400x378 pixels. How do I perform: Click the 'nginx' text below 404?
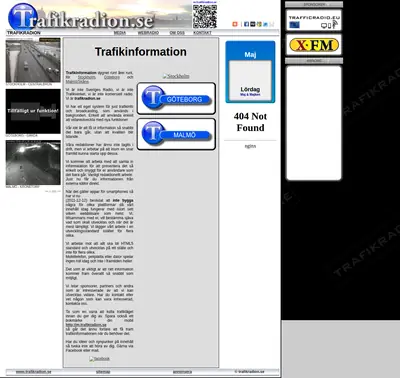250,146
